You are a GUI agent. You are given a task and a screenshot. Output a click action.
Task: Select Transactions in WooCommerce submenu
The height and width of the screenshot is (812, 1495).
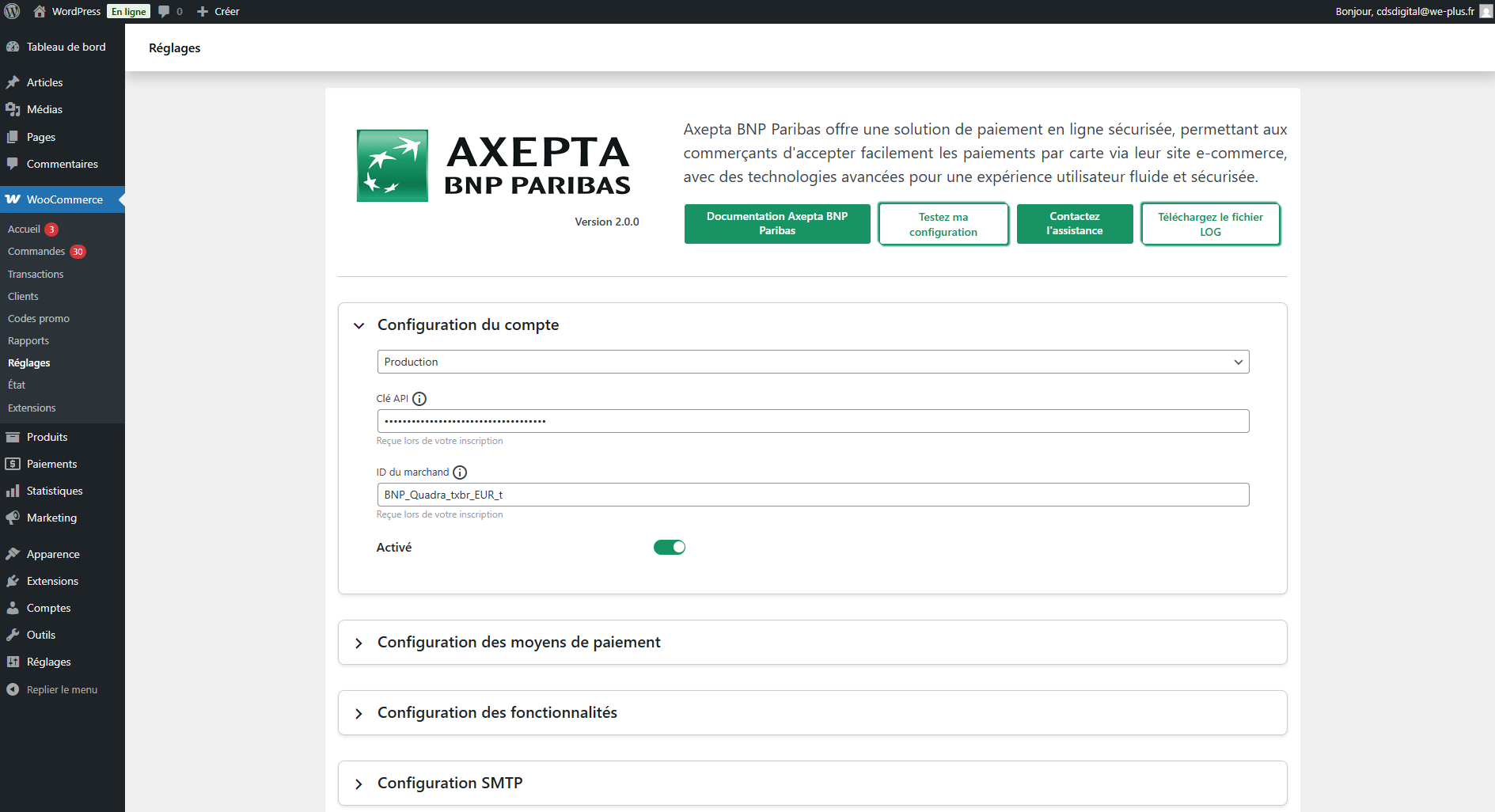coord(36,274)
